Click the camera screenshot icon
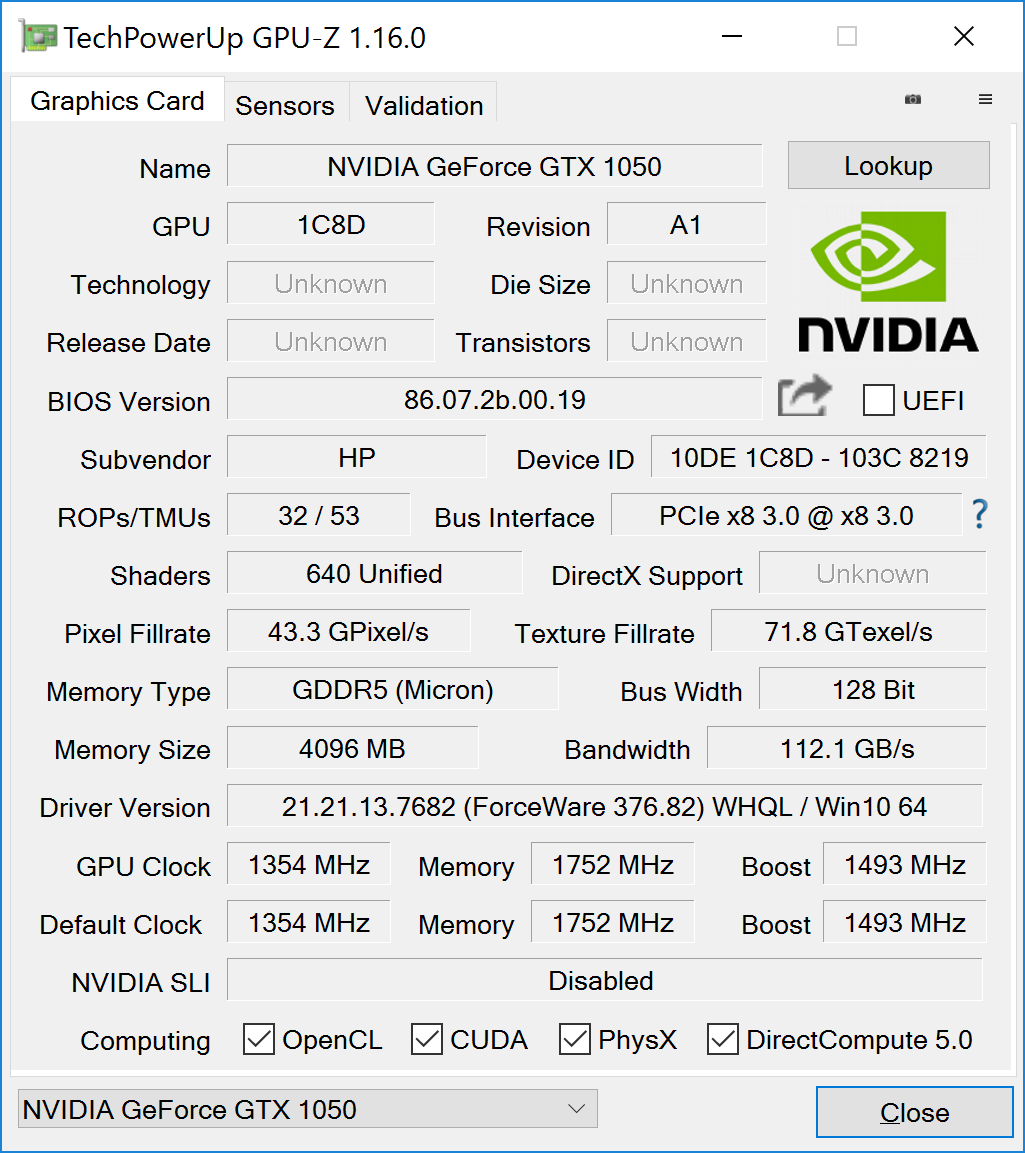Screen dimensions: 1025x1153 pos(912,99)
